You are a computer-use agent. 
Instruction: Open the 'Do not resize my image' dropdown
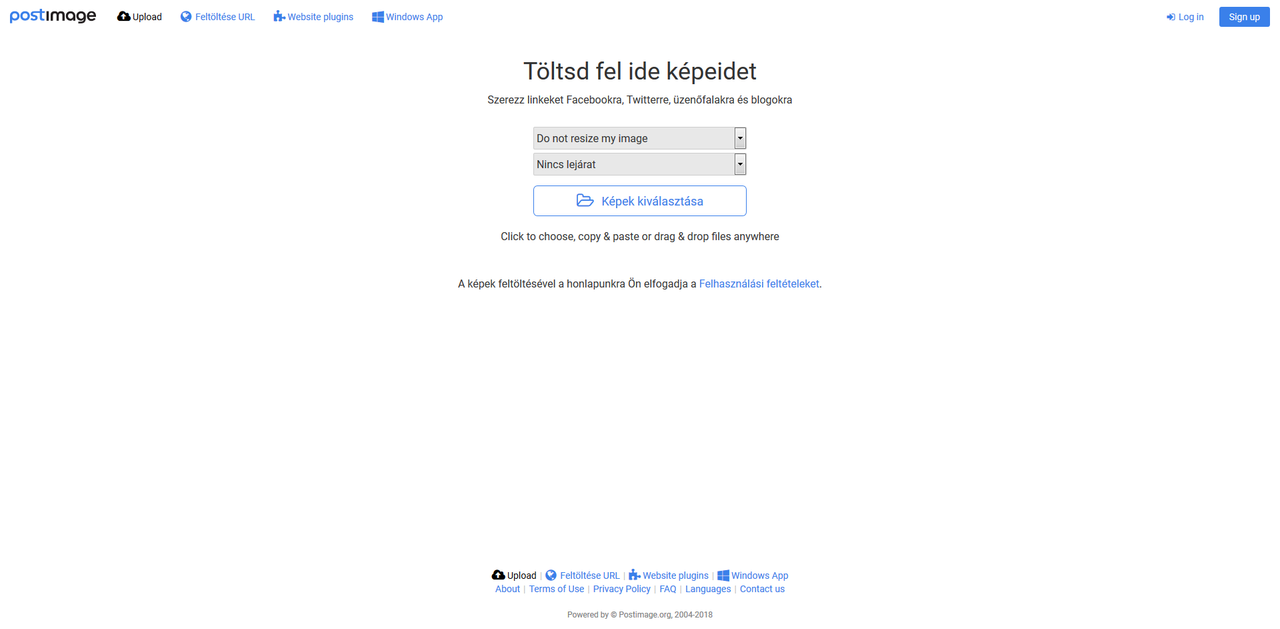(x=640, y=138)
